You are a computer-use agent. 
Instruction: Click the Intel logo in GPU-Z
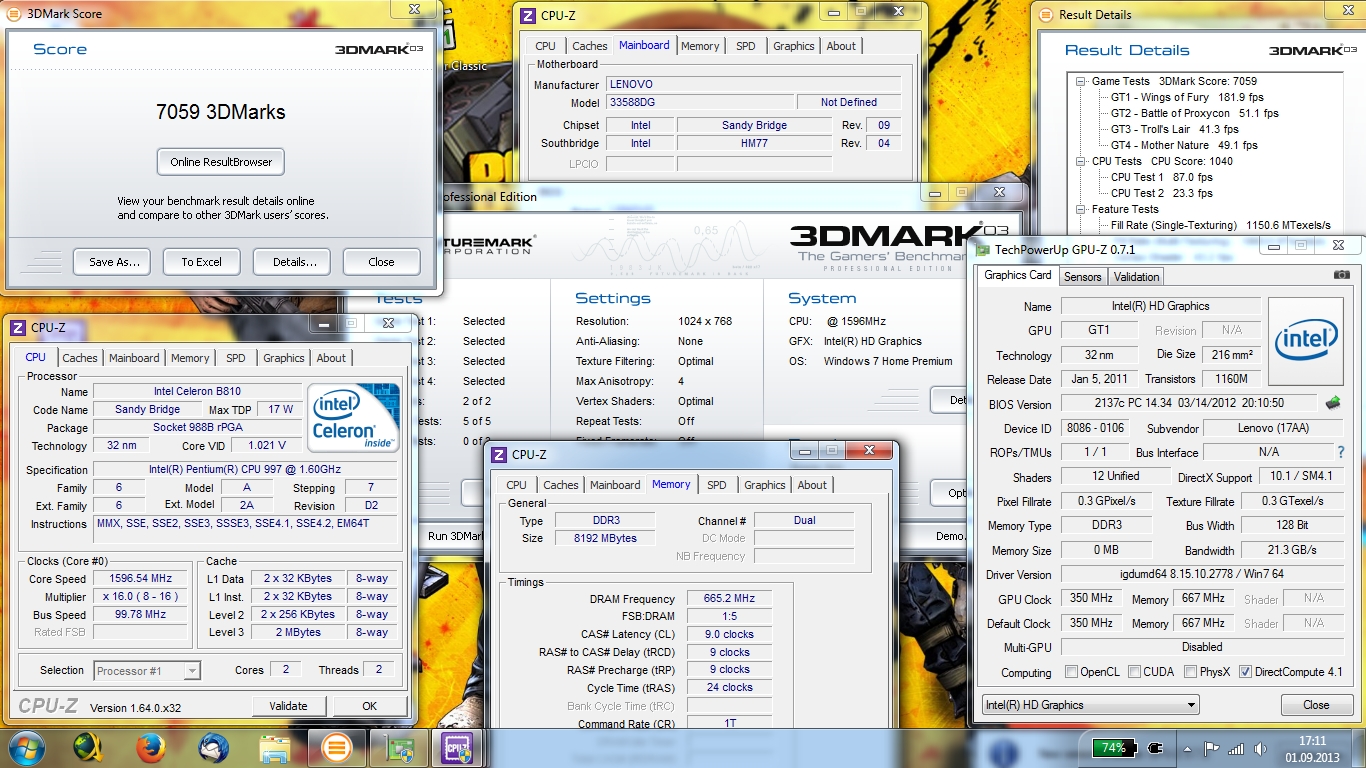[x=1305, y=340]
